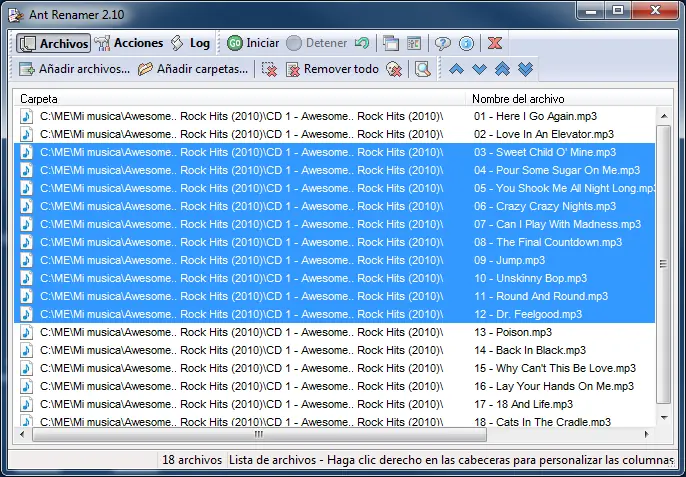This screenshot has width=686, height=477.
Task: Click Remover todo button
Action: tap(332, 69)
